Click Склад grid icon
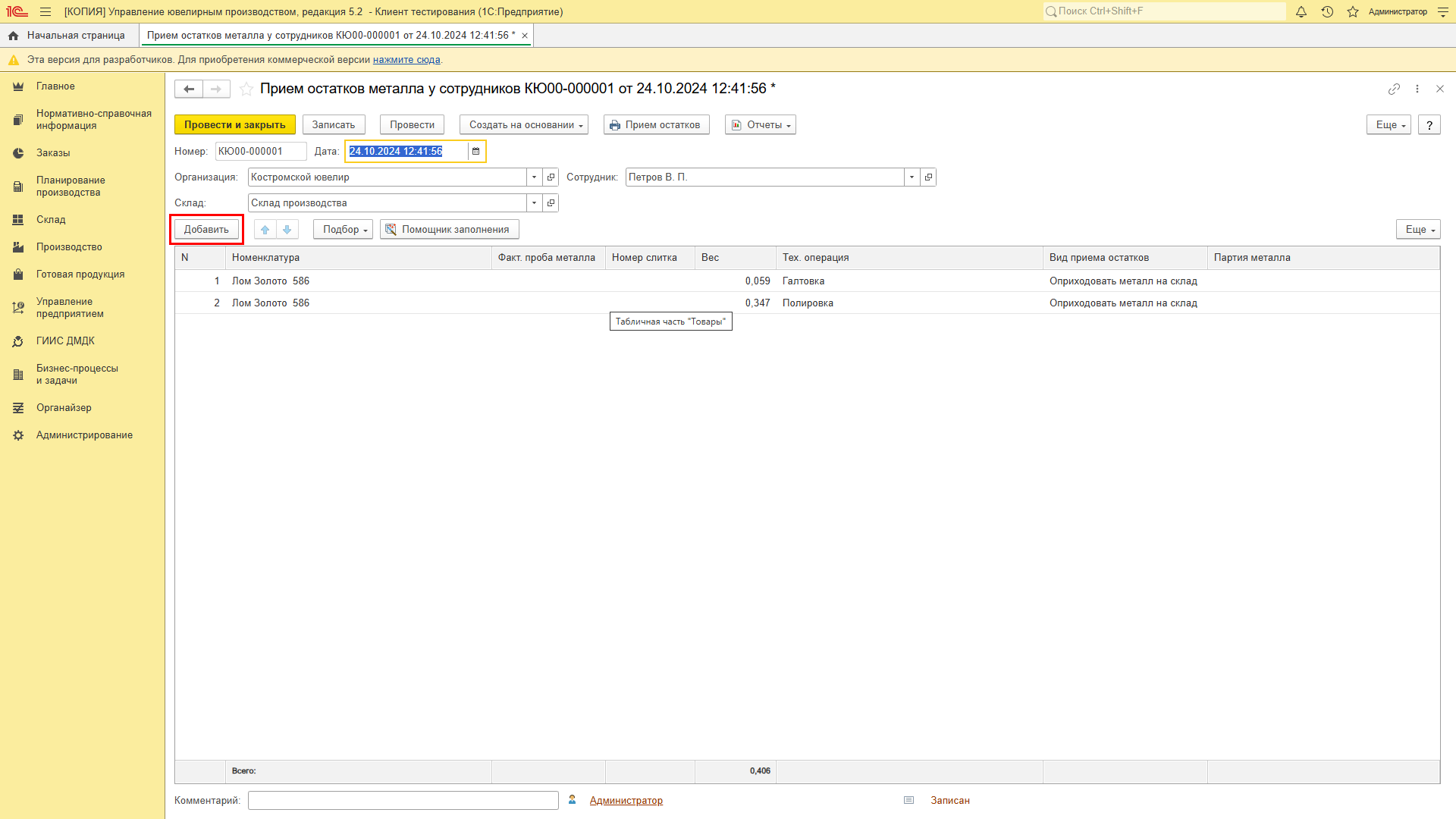Image resolution: width=1456 pixels, height=819 pixels. pyautogui.click(x=18, y=220)
